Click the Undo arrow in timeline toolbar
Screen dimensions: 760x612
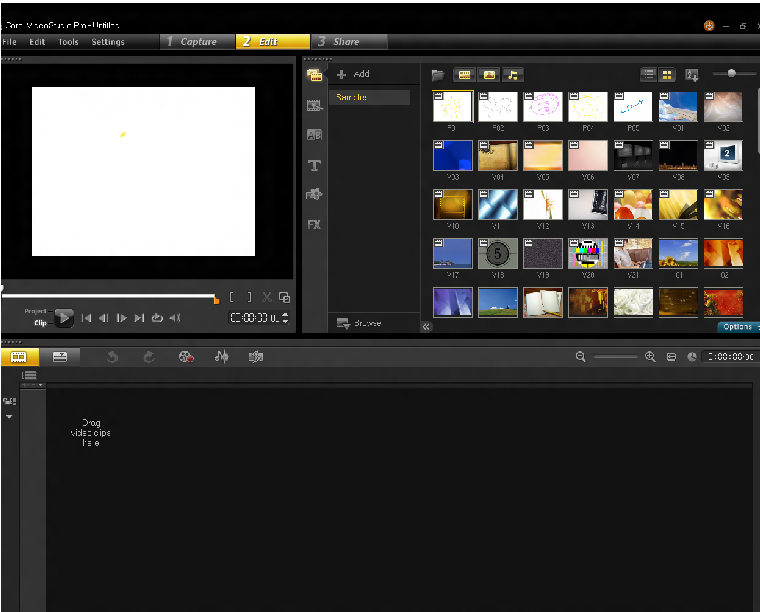coord(112,357)
